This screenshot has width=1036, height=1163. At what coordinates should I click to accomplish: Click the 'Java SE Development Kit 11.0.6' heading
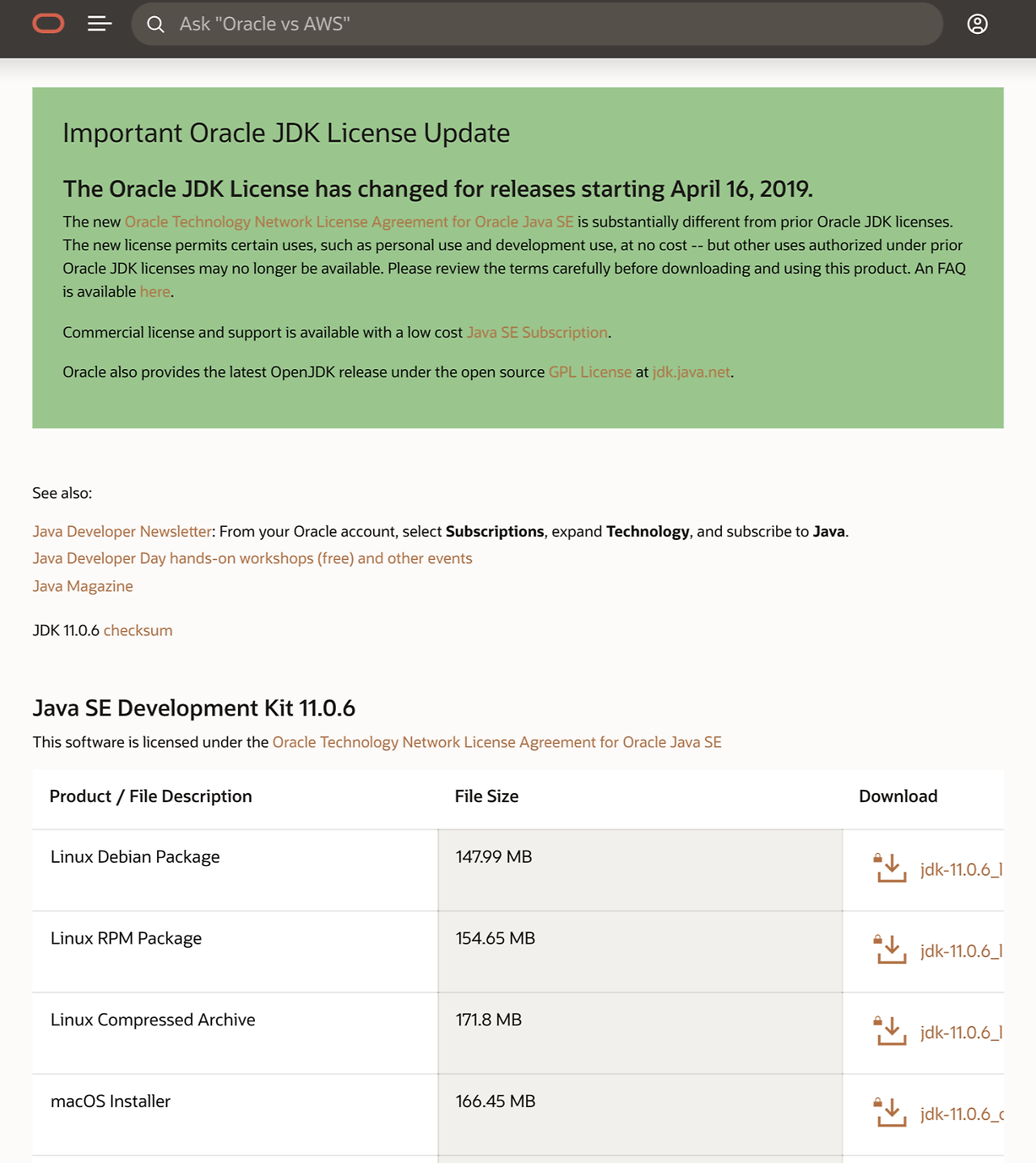[194, 708]
